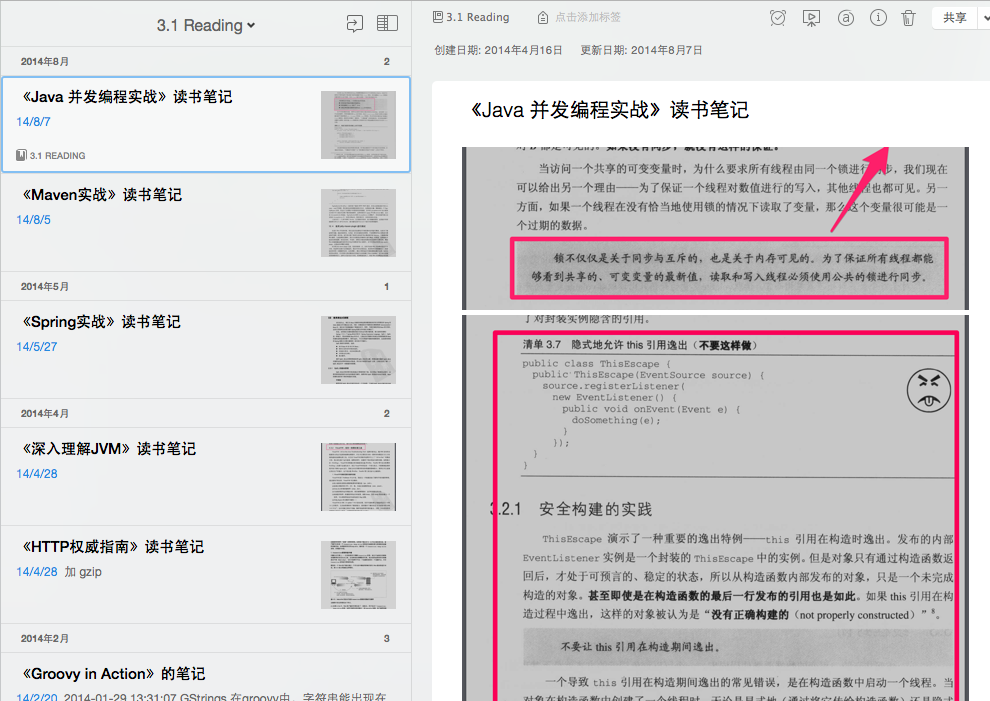990x701 pixels.
Task: Click the 加 gzip snippet in HTTP note
Action: (x=83, y=572)
